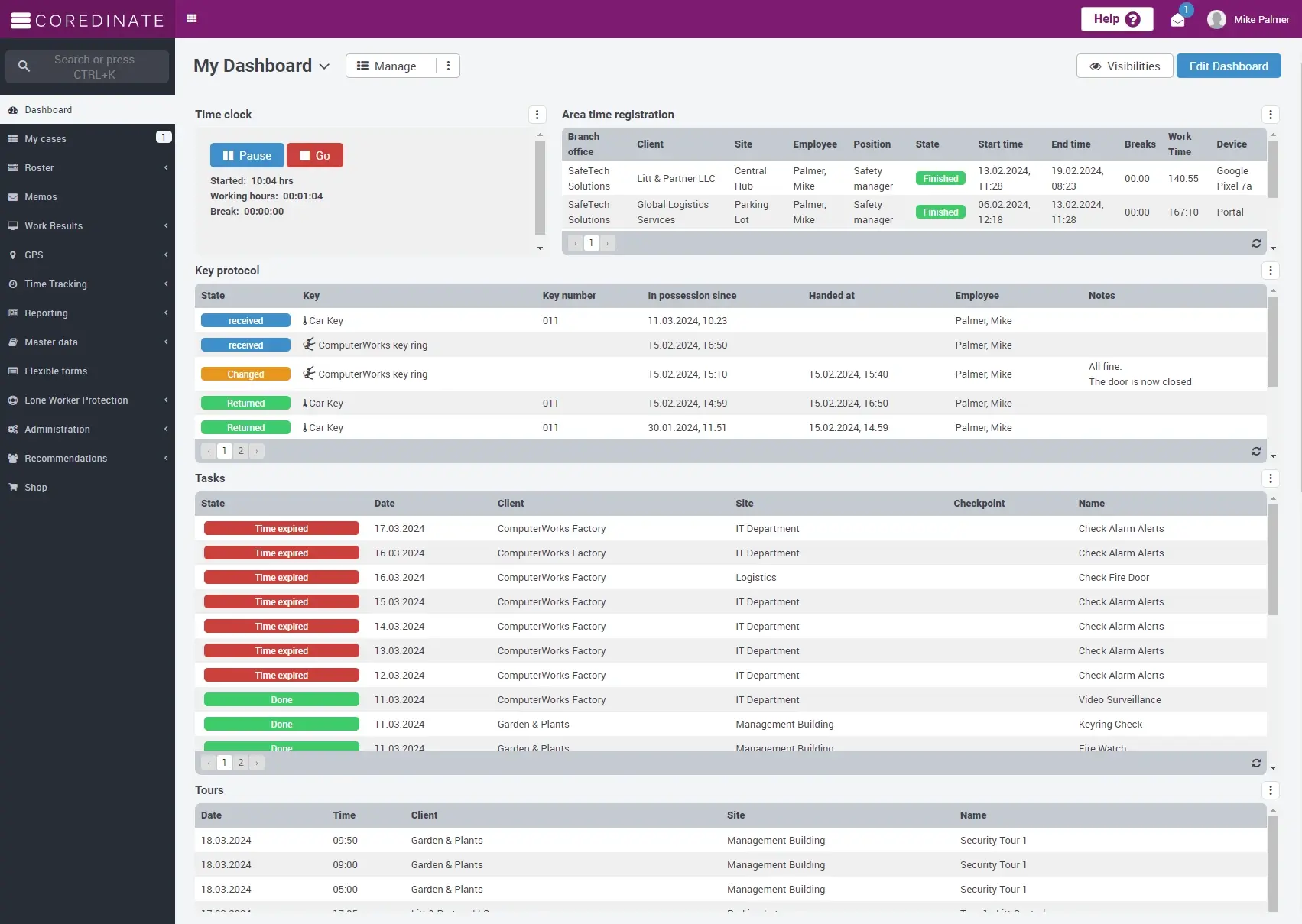The image size is (1302, 924).
Task: Open the mail notifications icon
Action: [1177, 20]
